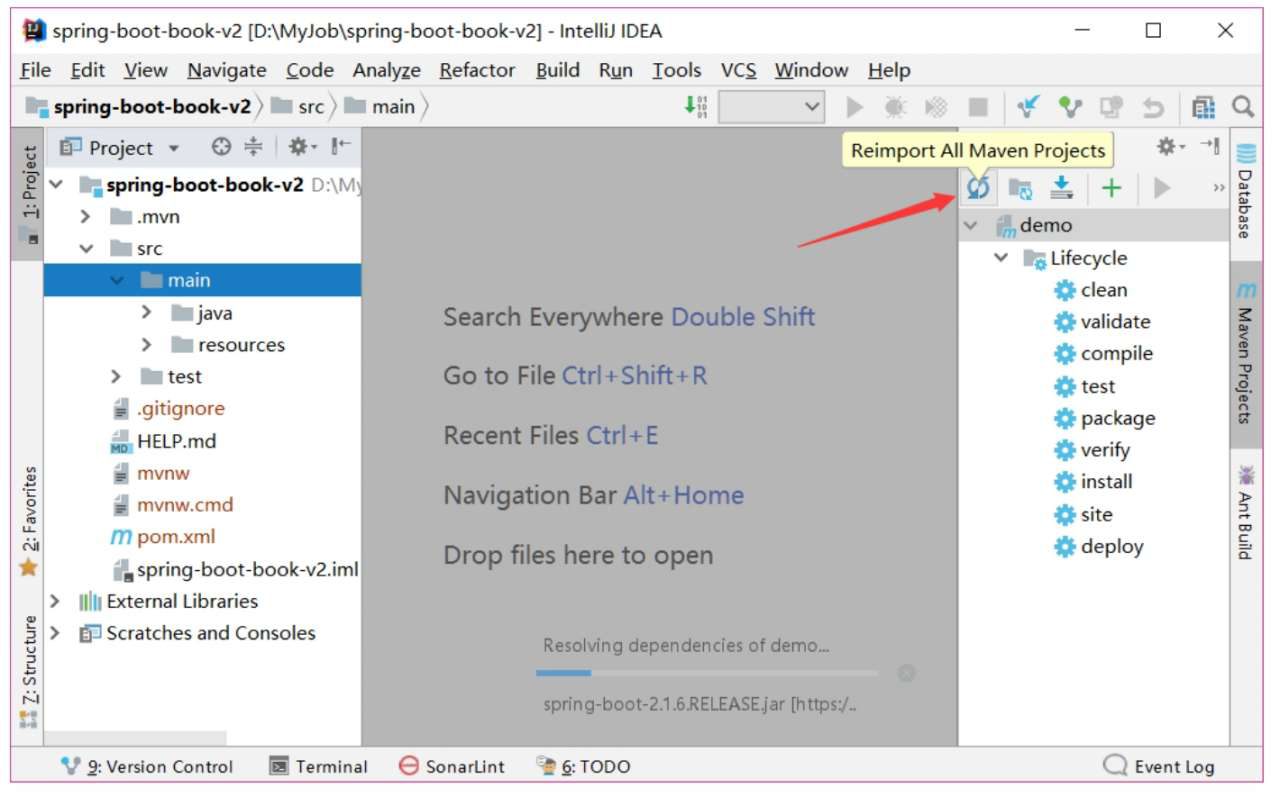
Task: Click the Search Everywhere magnifier icon
Action: [x=1242, y=106]
